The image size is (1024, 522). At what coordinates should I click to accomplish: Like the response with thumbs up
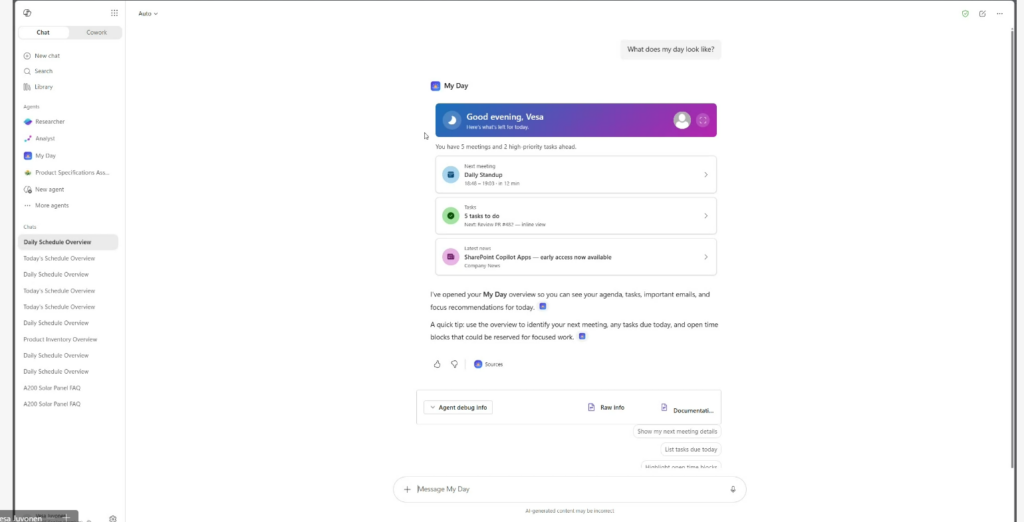437,364
